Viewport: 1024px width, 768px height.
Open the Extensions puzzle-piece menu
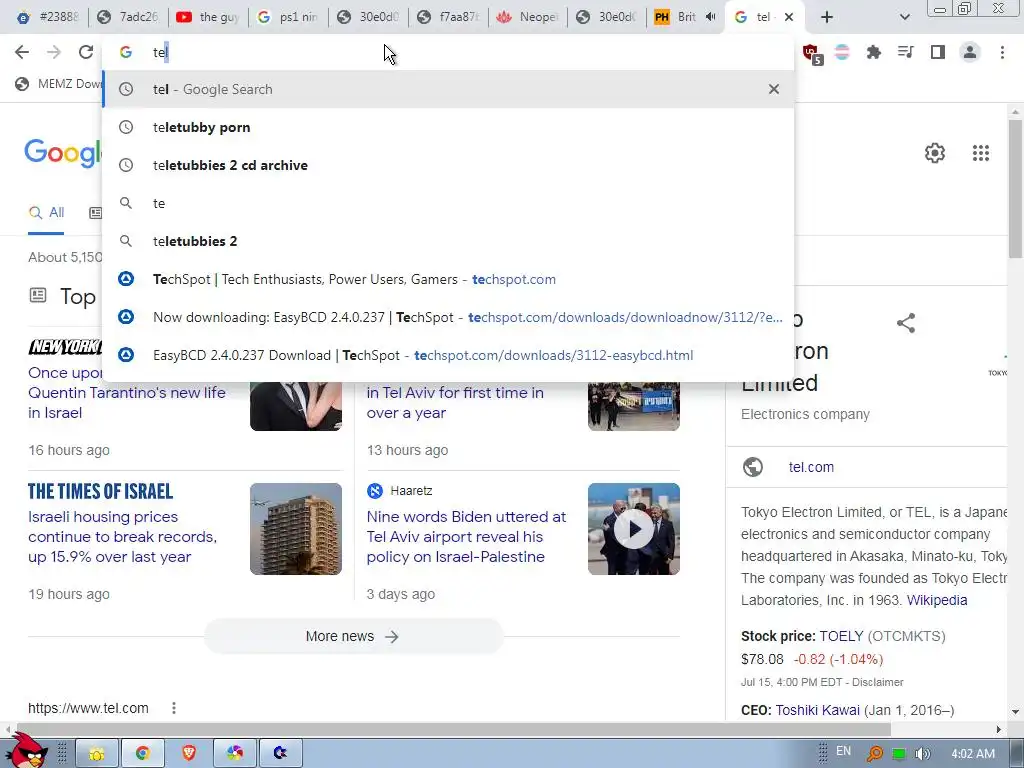[x=874, y=52]
